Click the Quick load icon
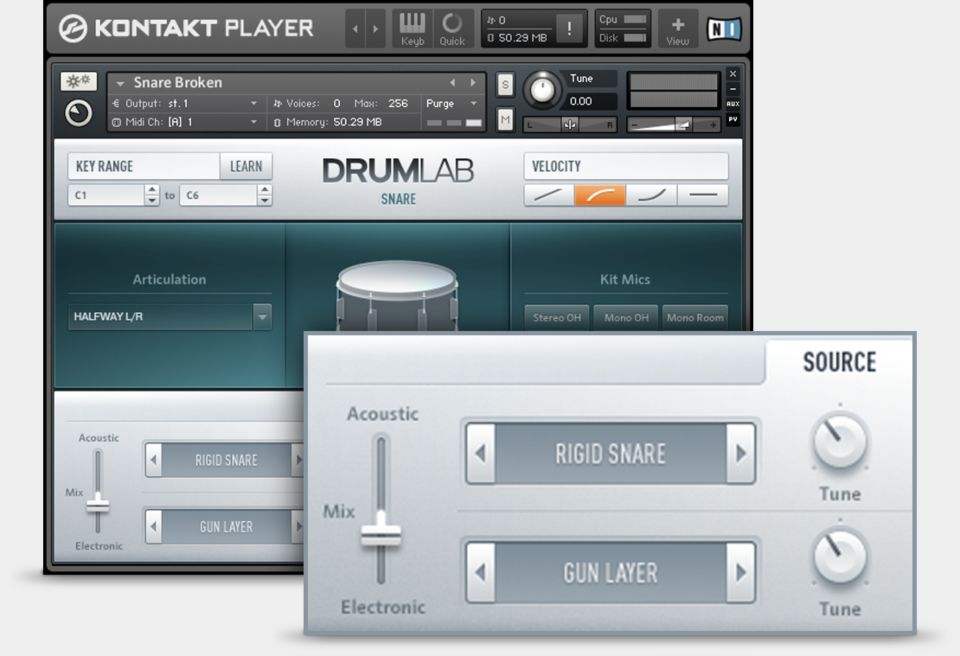This screenshot has width=960, height=656. pos(452,28)
